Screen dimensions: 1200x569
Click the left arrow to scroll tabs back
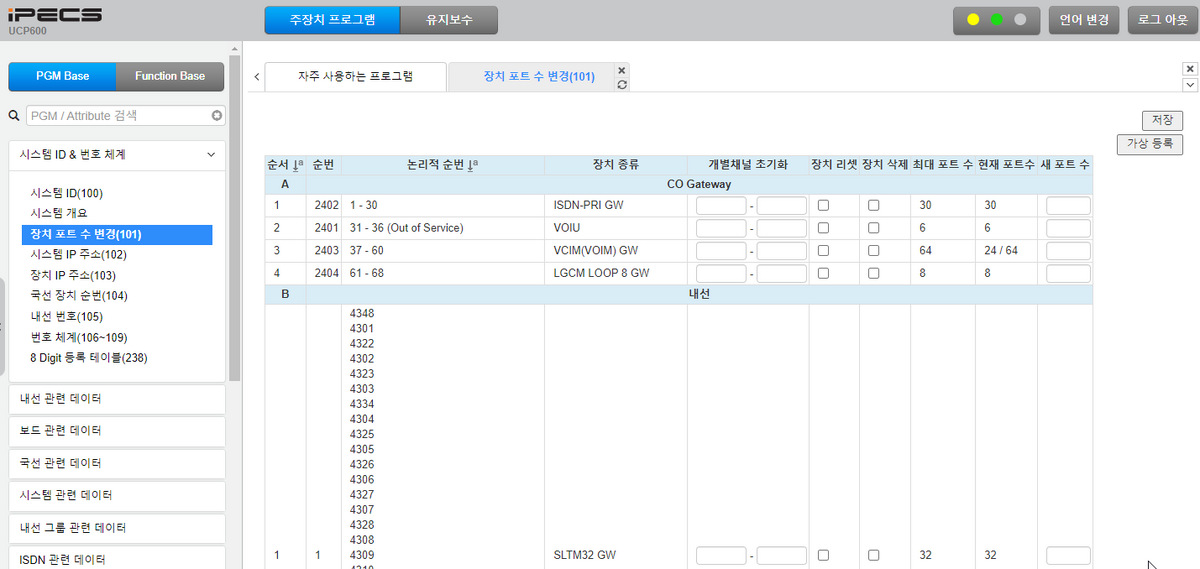[257, 77]
